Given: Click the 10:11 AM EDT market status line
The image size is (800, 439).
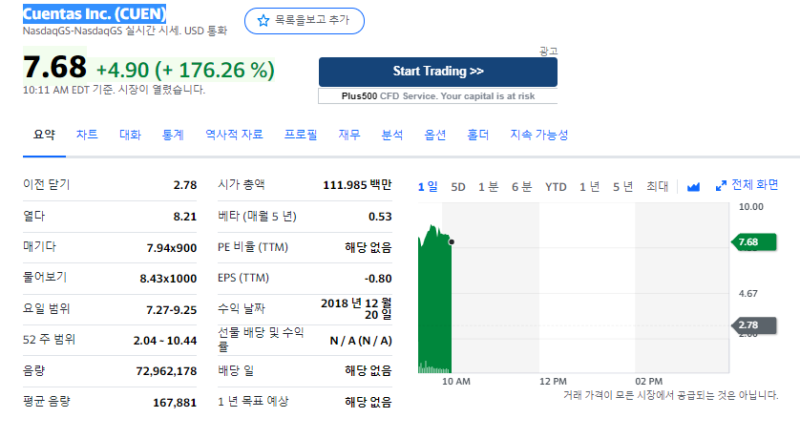Looking at the screenshot, I should point(114,90).
